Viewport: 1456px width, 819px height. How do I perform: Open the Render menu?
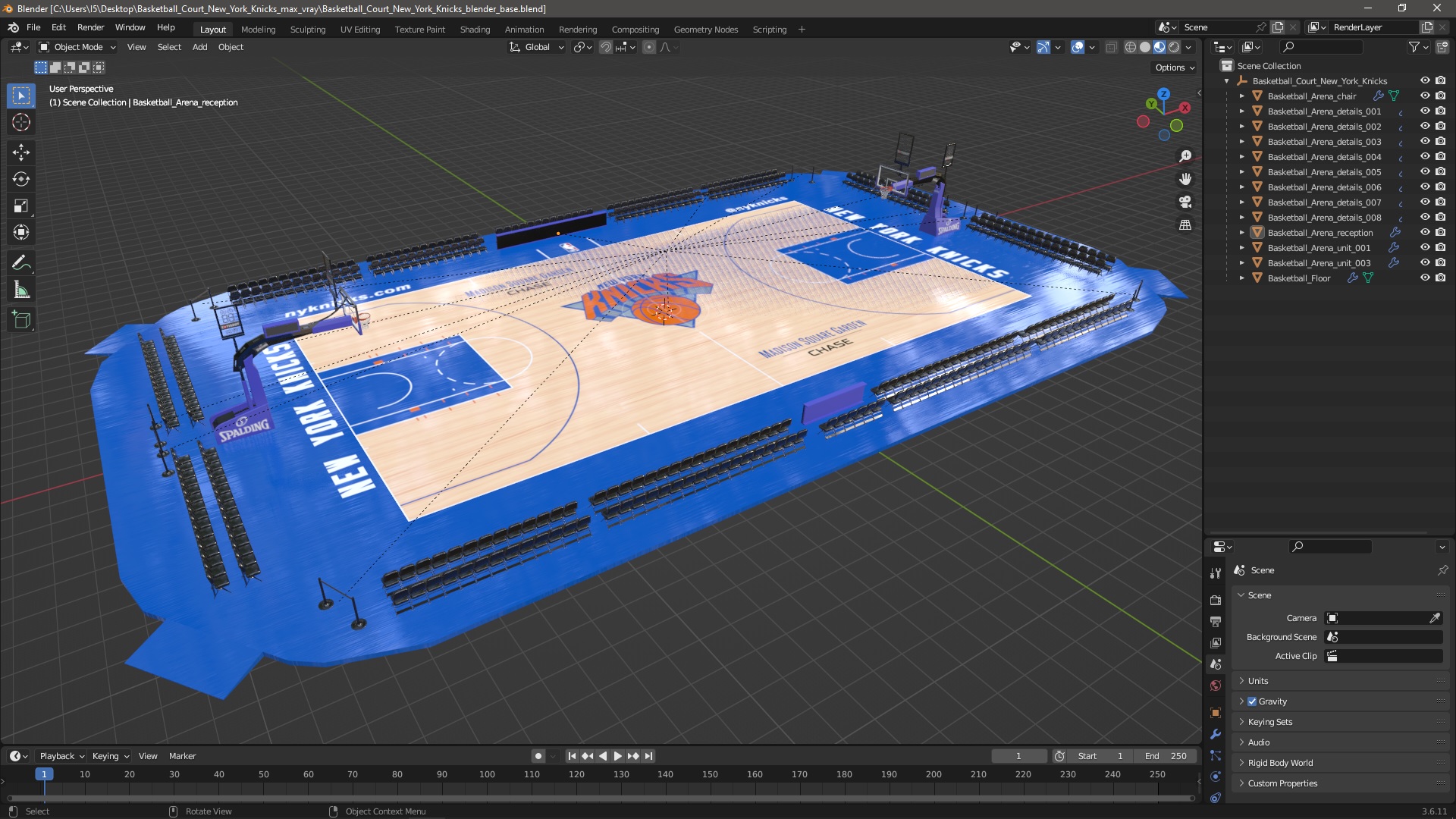pyautogui.click(x=90, y=27)
